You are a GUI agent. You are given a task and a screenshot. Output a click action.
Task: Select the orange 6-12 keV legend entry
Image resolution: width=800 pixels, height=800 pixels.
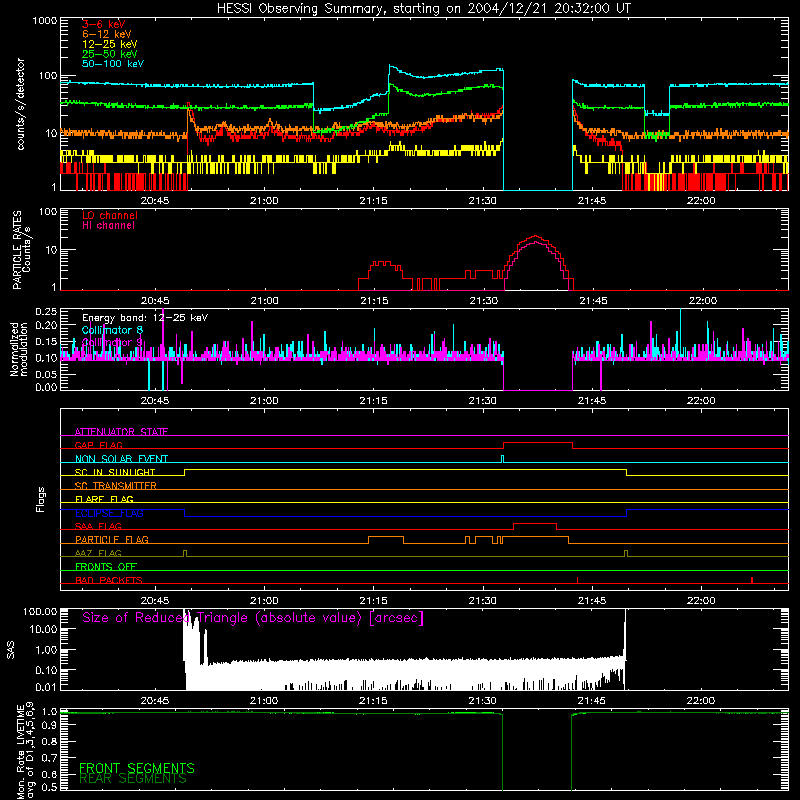[107, 34]
